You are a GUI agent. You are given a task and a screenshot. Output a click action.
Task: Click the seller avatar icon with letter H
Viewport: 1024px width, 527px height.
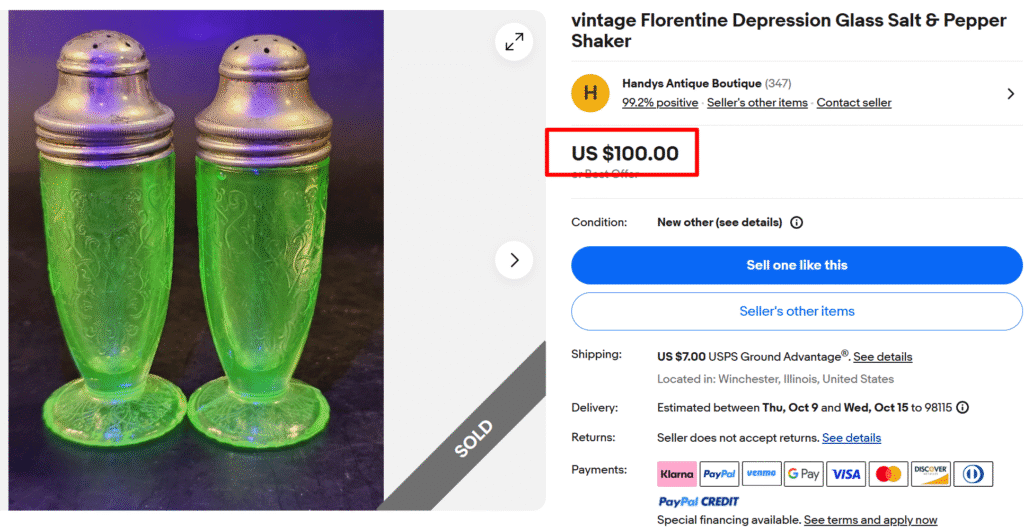(590, 93)
